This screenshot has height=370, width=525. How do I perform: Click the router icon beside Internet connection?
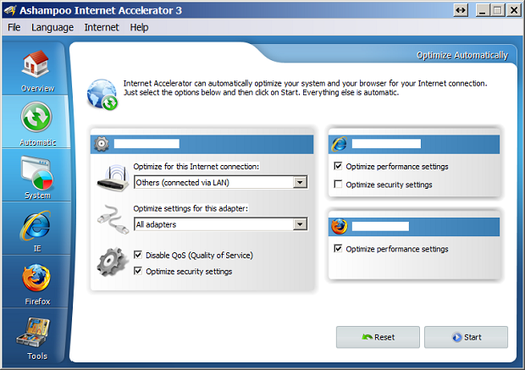113,178
